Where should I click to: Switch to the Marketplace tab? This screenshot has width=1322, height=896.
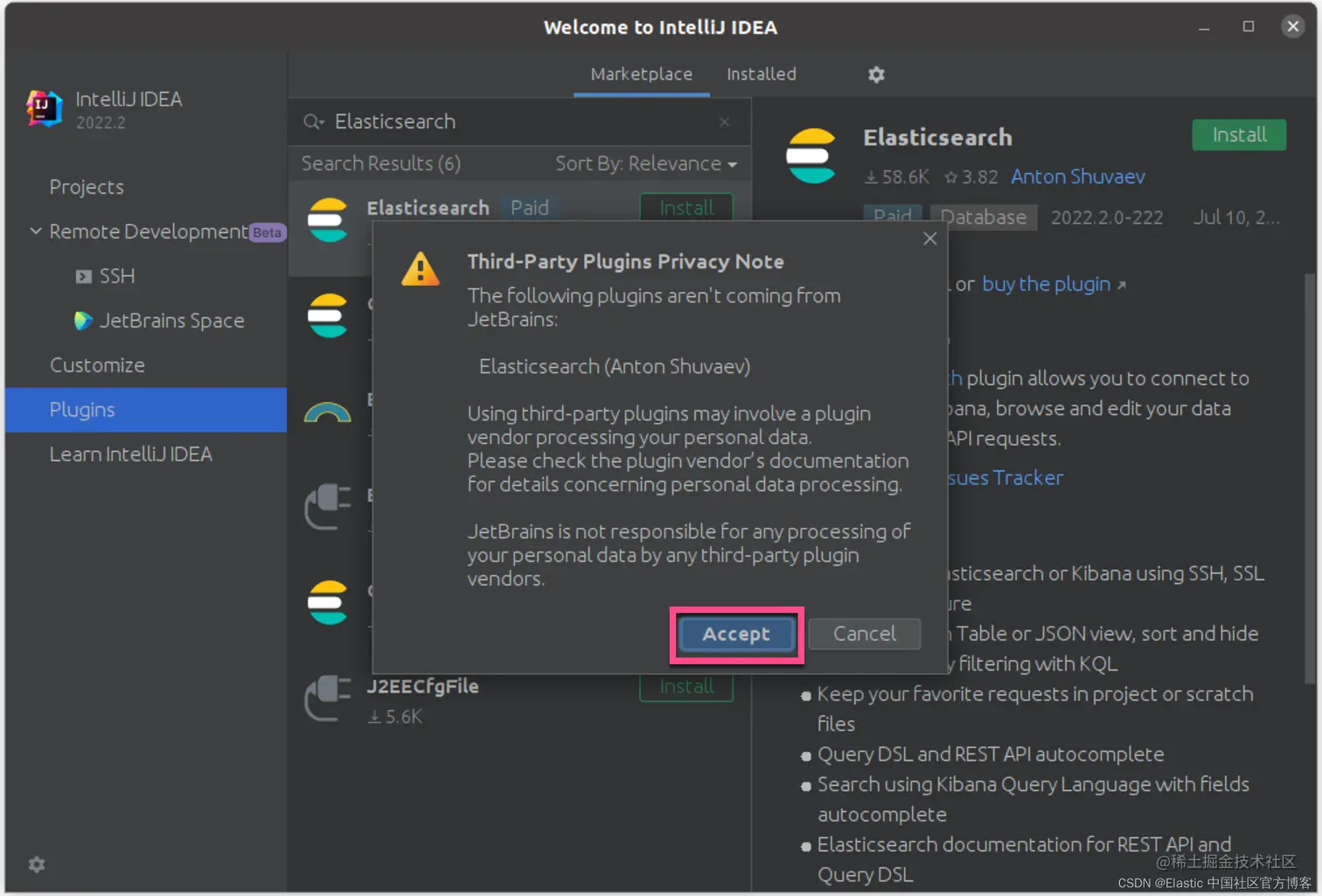(x=641, y=74)
